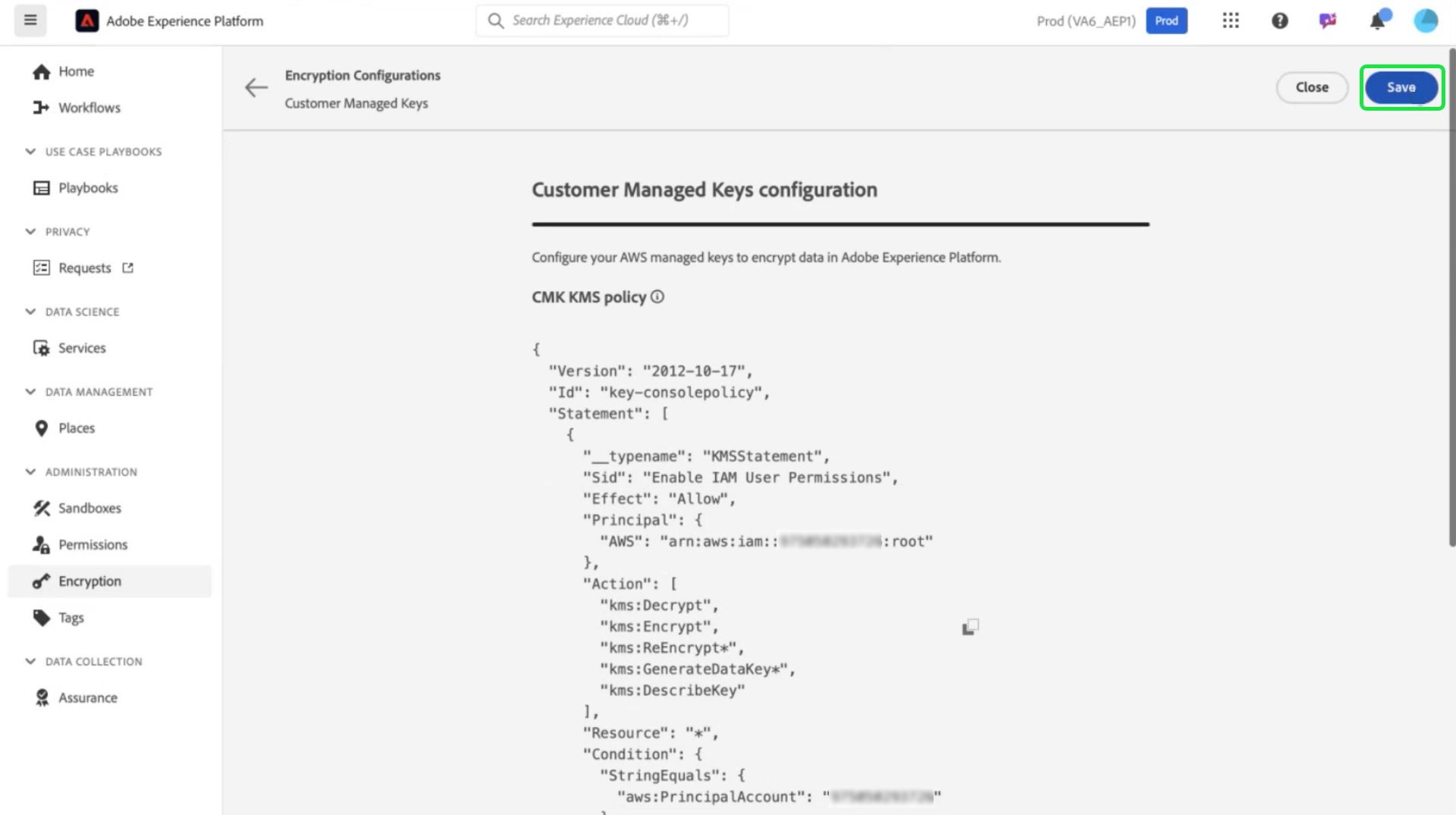Viewport: 1456px width, 815px height.
Task: Collapse the Data Collection section
Action: (30, 661)
